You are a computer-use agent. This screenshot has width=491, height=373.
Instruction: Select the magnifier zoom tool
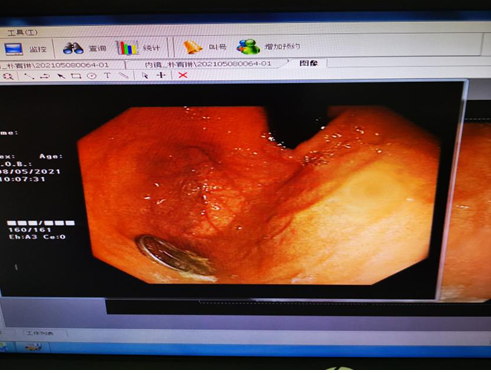[8, 76]
